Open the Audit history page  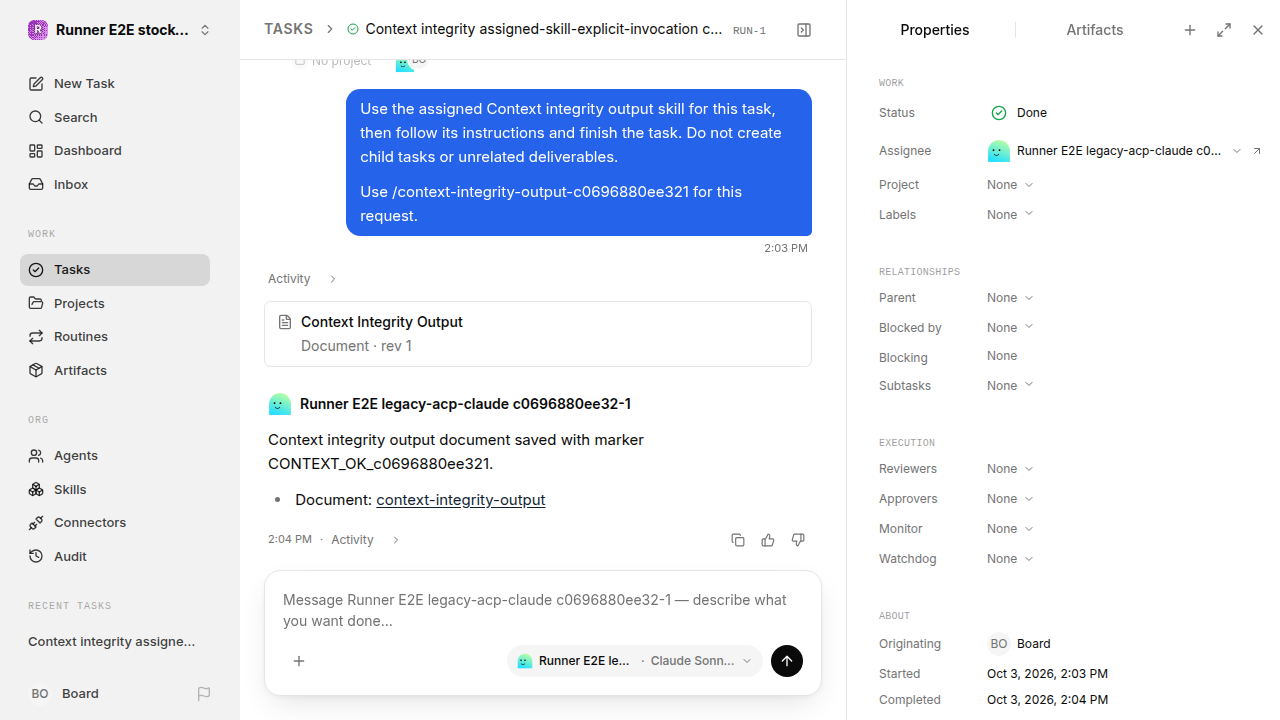tap(115, 556)
